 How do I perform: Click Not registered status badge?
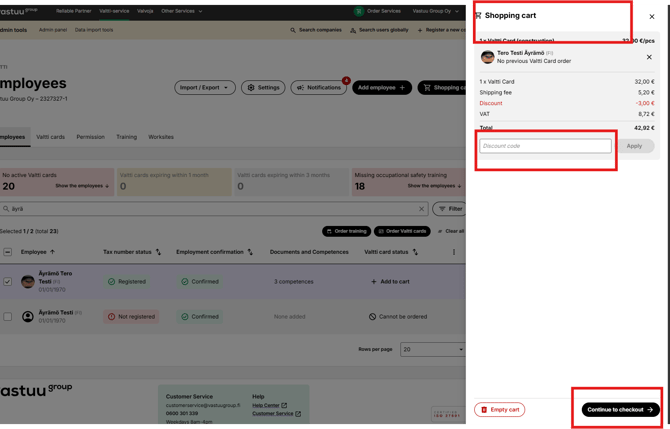131,317
